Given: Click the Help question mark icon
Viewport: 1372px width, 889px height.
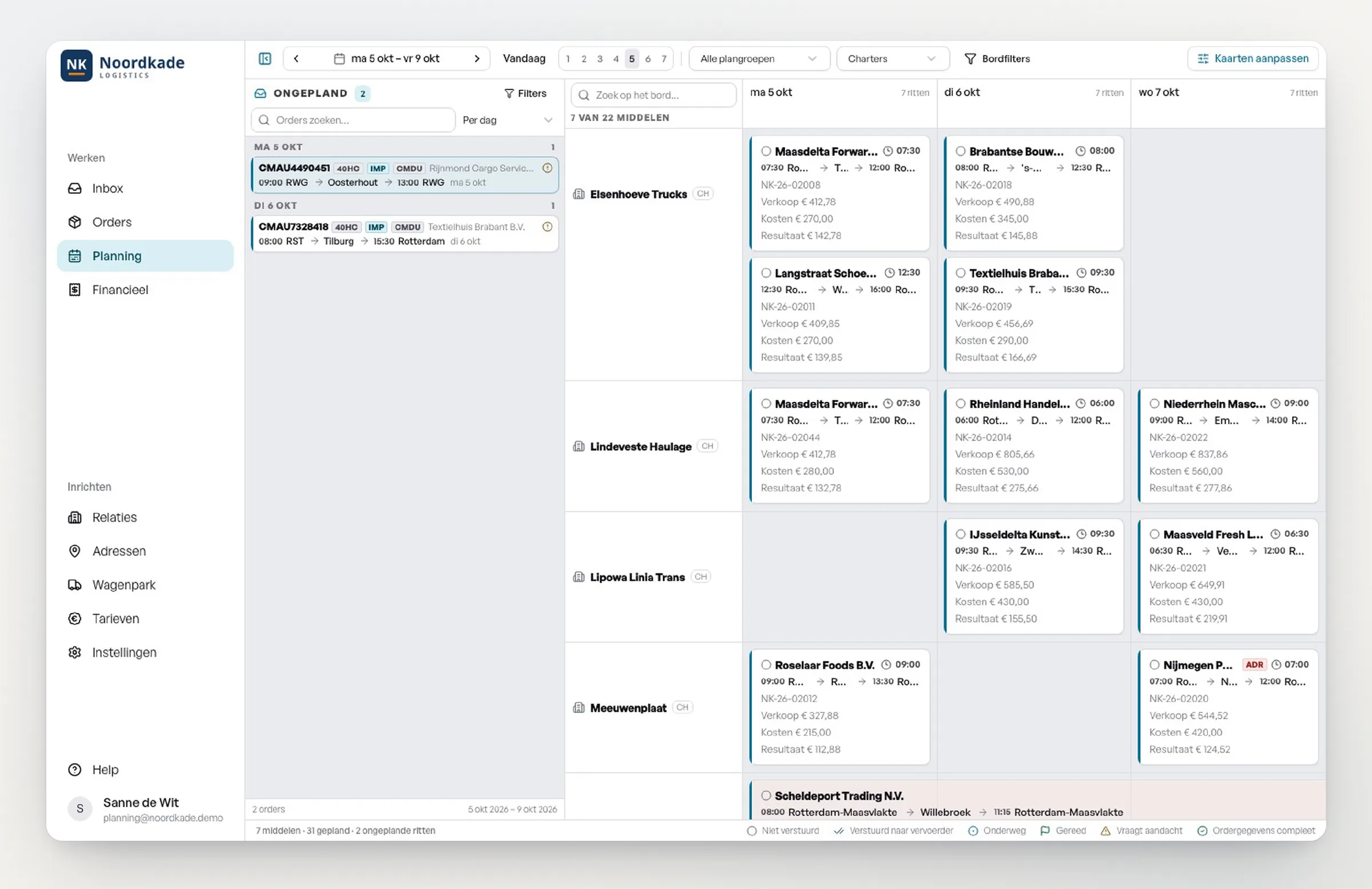Looking at the screenshot, I should [75, 770].
